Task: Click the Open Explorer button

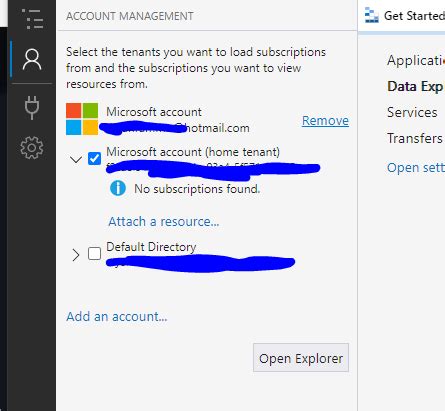Action: pyautogui.click(x=301, y=358)
